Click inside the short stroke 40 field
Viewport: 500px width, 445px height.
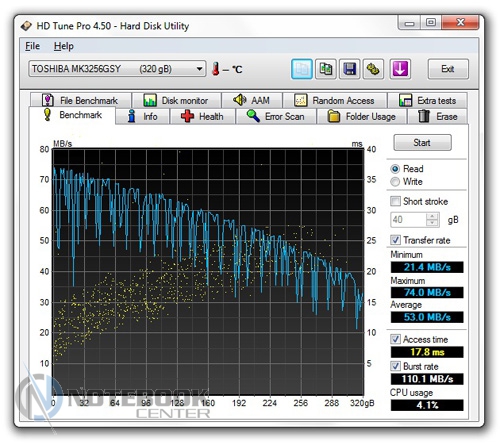tap(409, 220)
